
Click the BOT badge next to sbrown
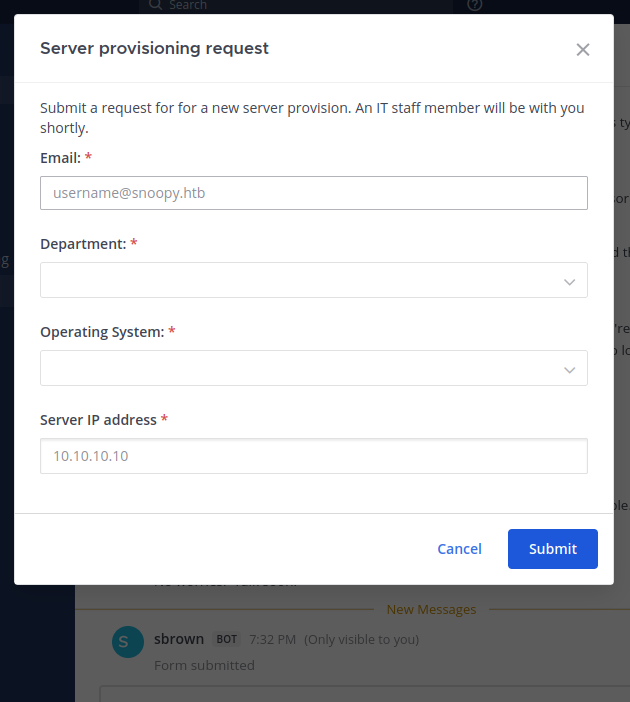click(227, 639)
